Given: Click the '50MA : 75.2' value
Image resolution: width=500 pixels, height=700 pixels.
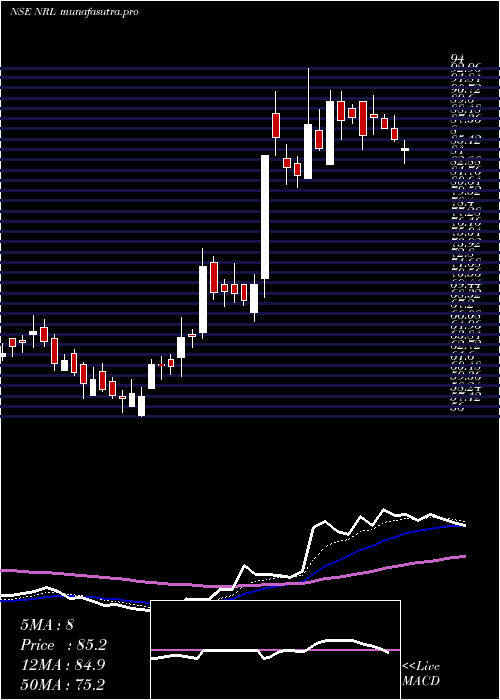Looking at the screenshot, I should (x=62, y=685).
